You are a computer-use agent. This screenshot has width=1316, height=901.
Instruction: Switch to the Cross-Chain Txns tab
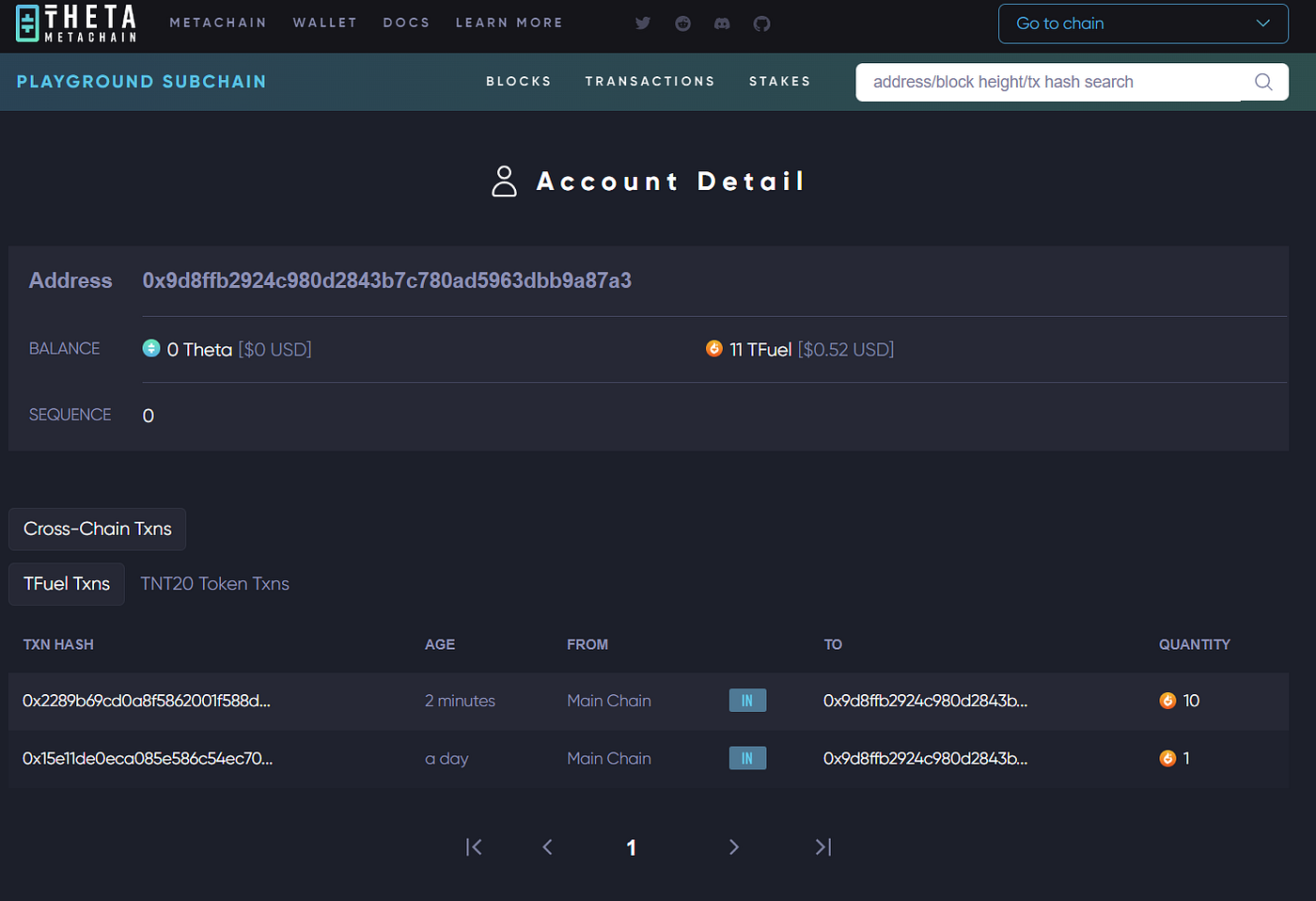click(x=98, y=530)
